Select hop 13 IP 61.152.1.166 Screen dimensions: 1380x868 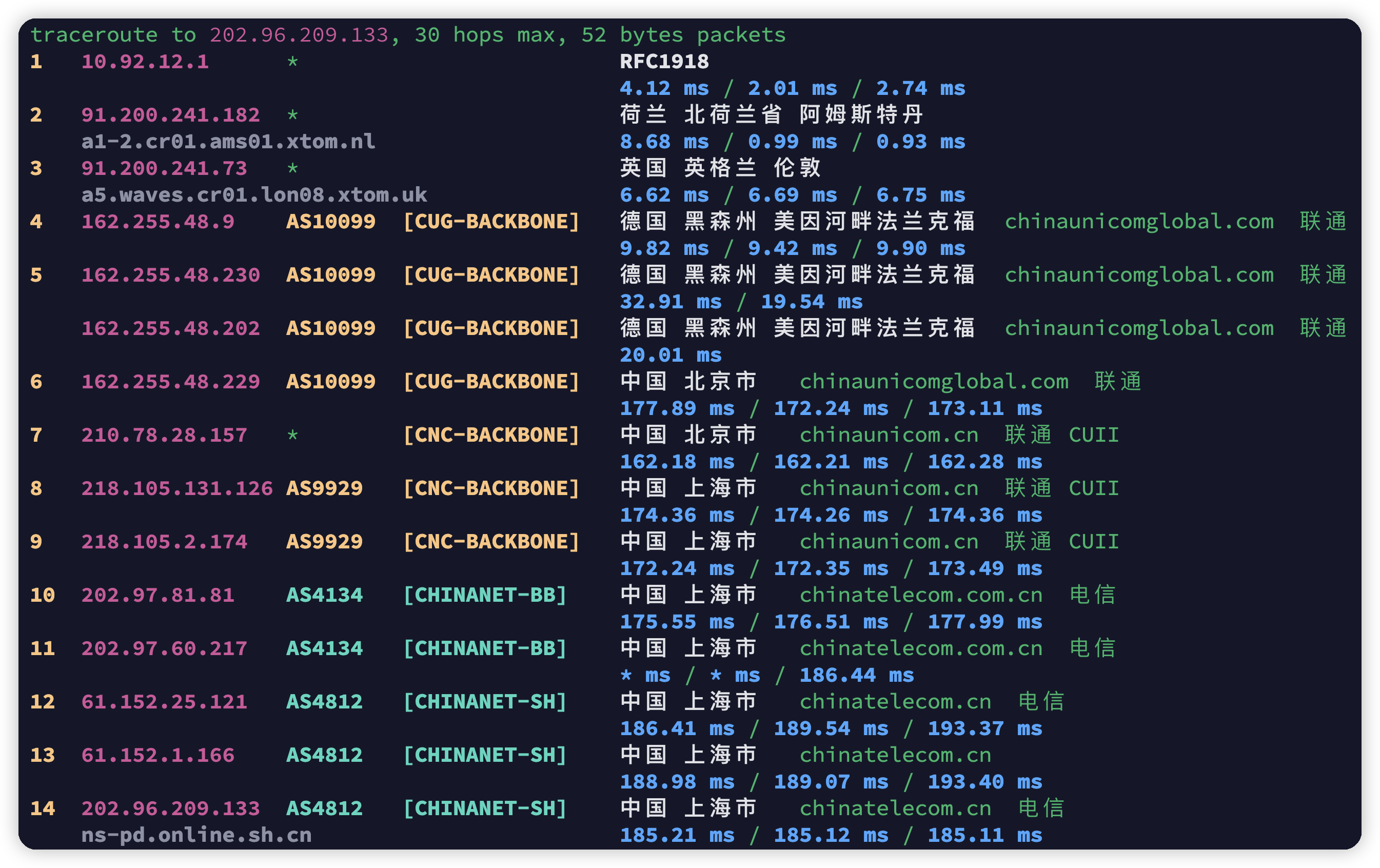point(157,755)
